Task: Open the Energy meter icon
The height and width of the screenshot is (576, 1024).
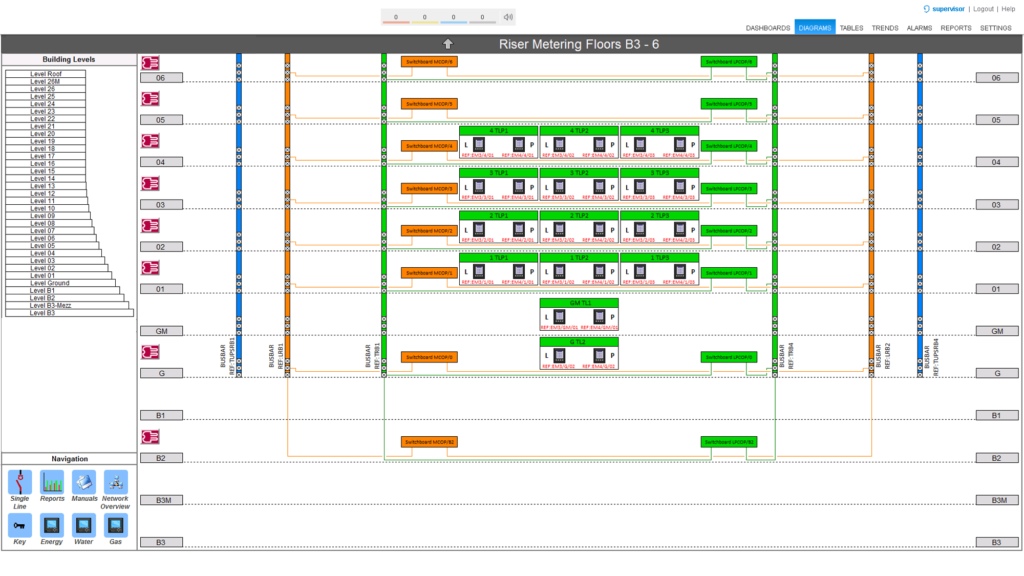Action: [x=52, y=524]
